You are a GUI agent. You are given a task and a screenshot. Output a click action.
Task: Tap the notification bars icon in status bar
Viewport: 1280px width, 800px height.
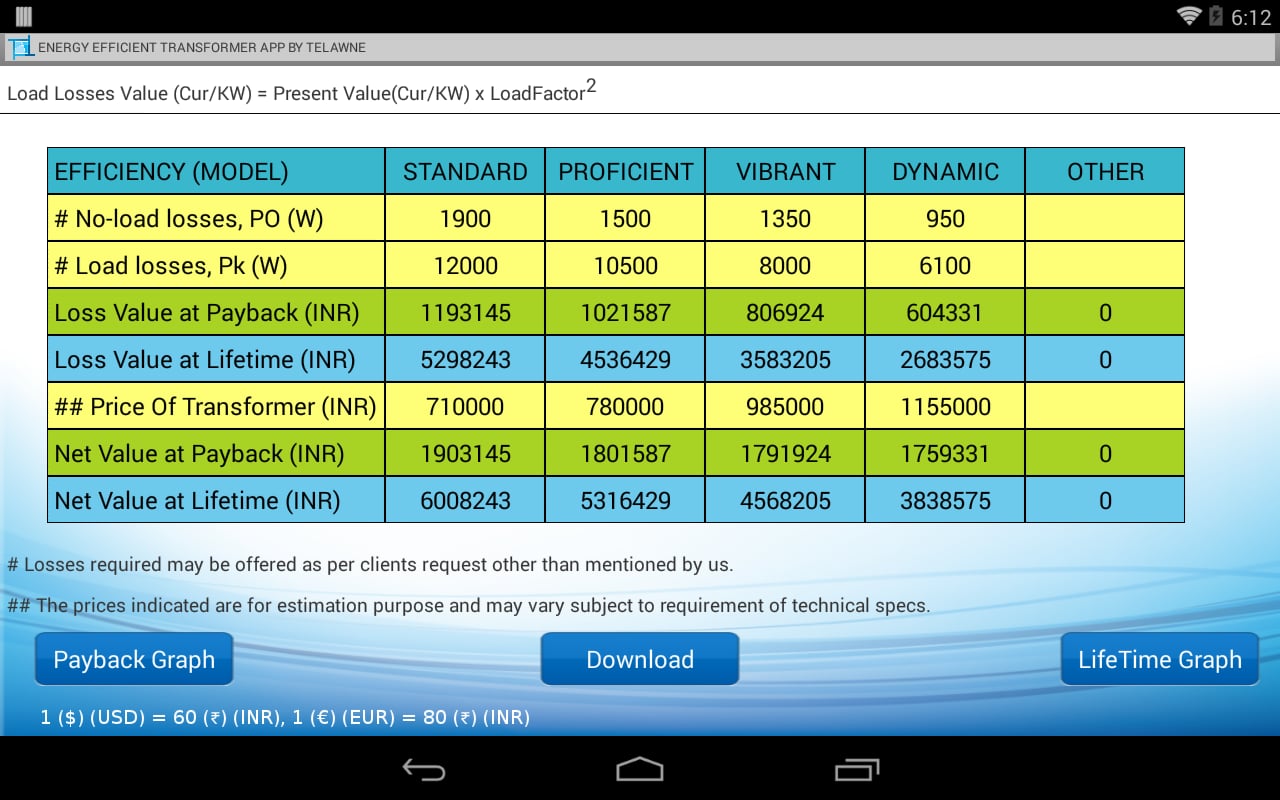click(x=23, y=16)
